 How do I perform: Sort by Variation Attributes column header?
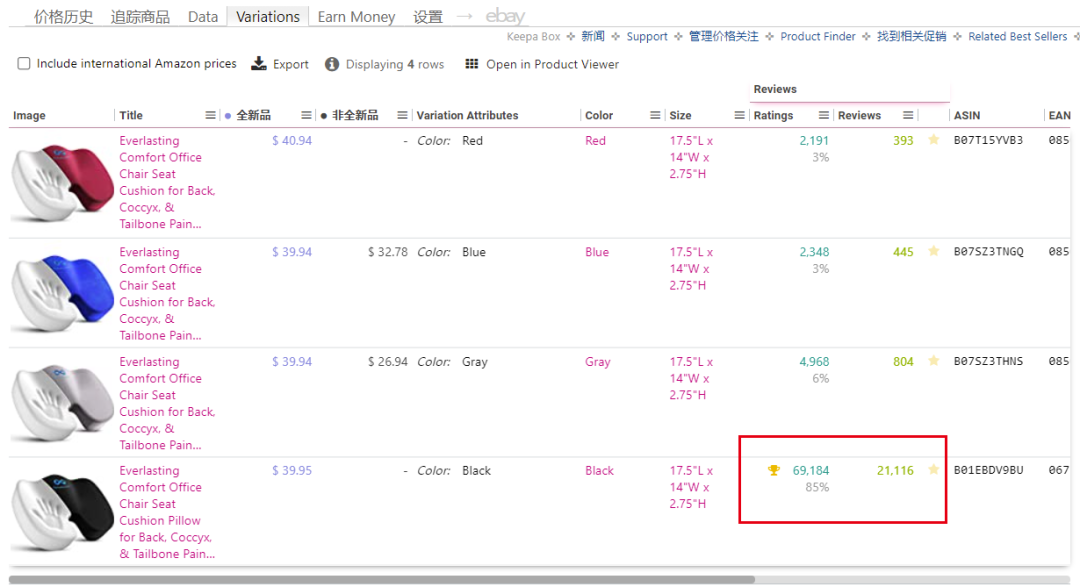pos(467,115)
